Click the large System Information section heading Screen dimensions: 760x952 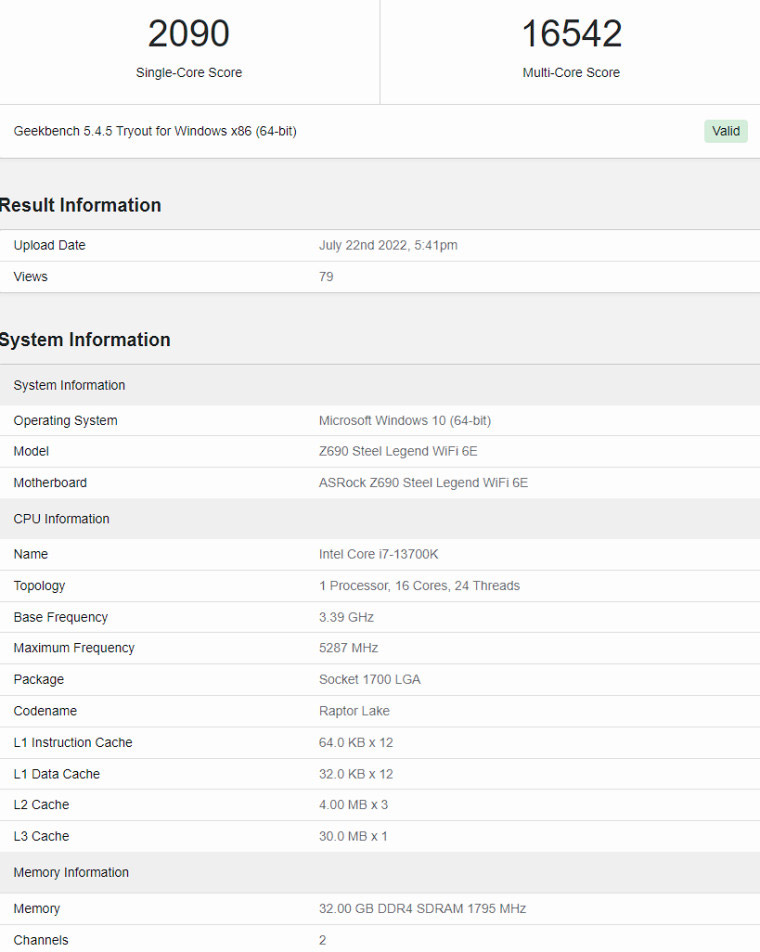pos(85,340)
